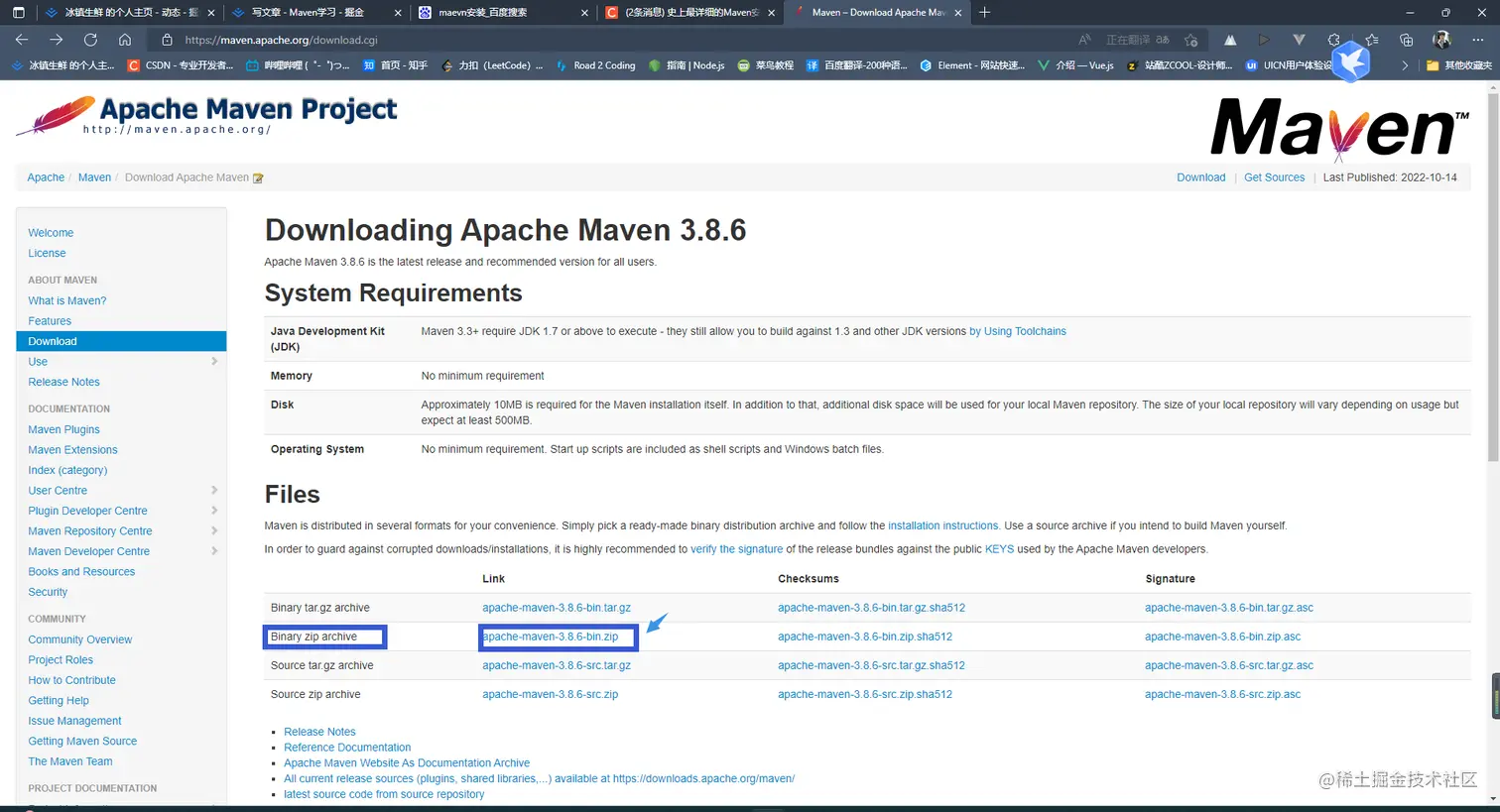Expand Plugin Developer Centre submenu arrow
The image size is (1500, 812).
(214, 511)
